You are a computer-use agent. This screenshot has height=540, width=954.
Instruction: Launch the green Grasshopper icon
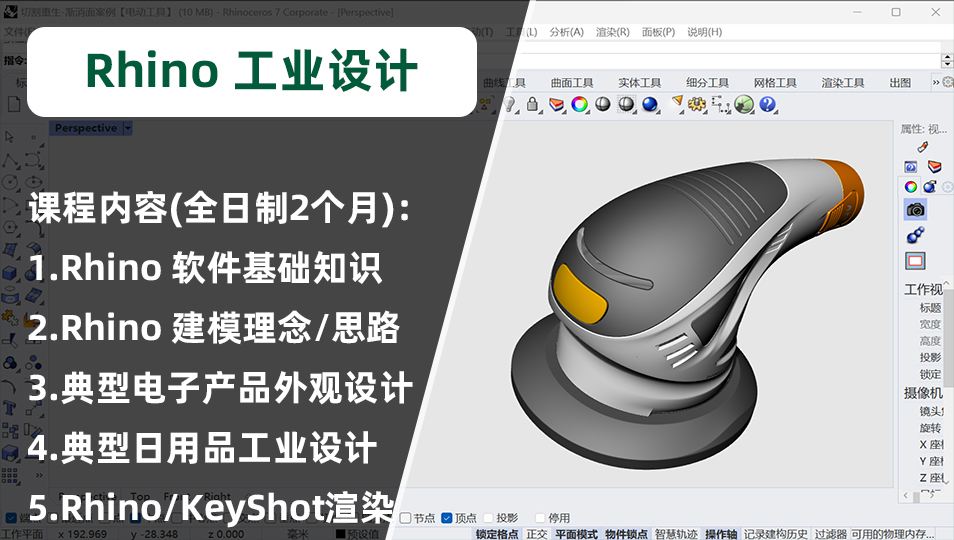click(x=744, y=105)
